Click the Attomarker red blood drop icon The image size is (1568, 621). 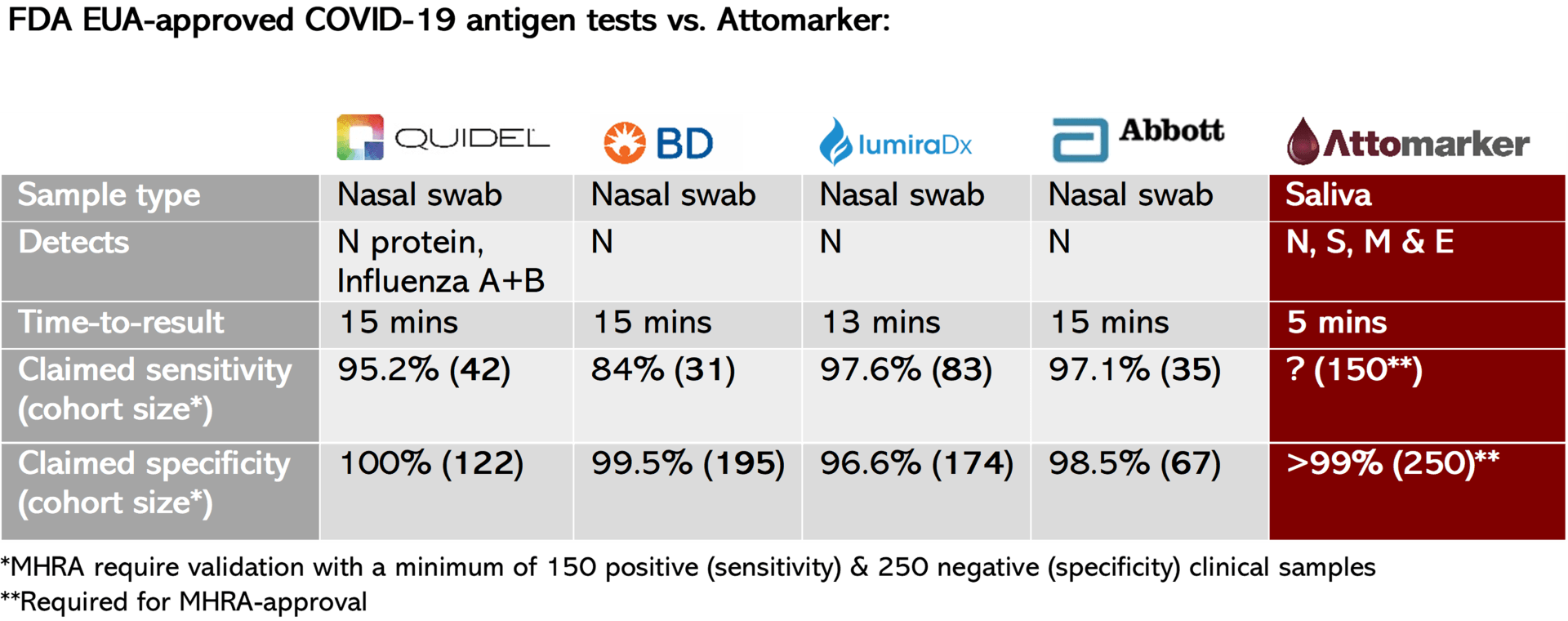click(x=1303, y=141)
